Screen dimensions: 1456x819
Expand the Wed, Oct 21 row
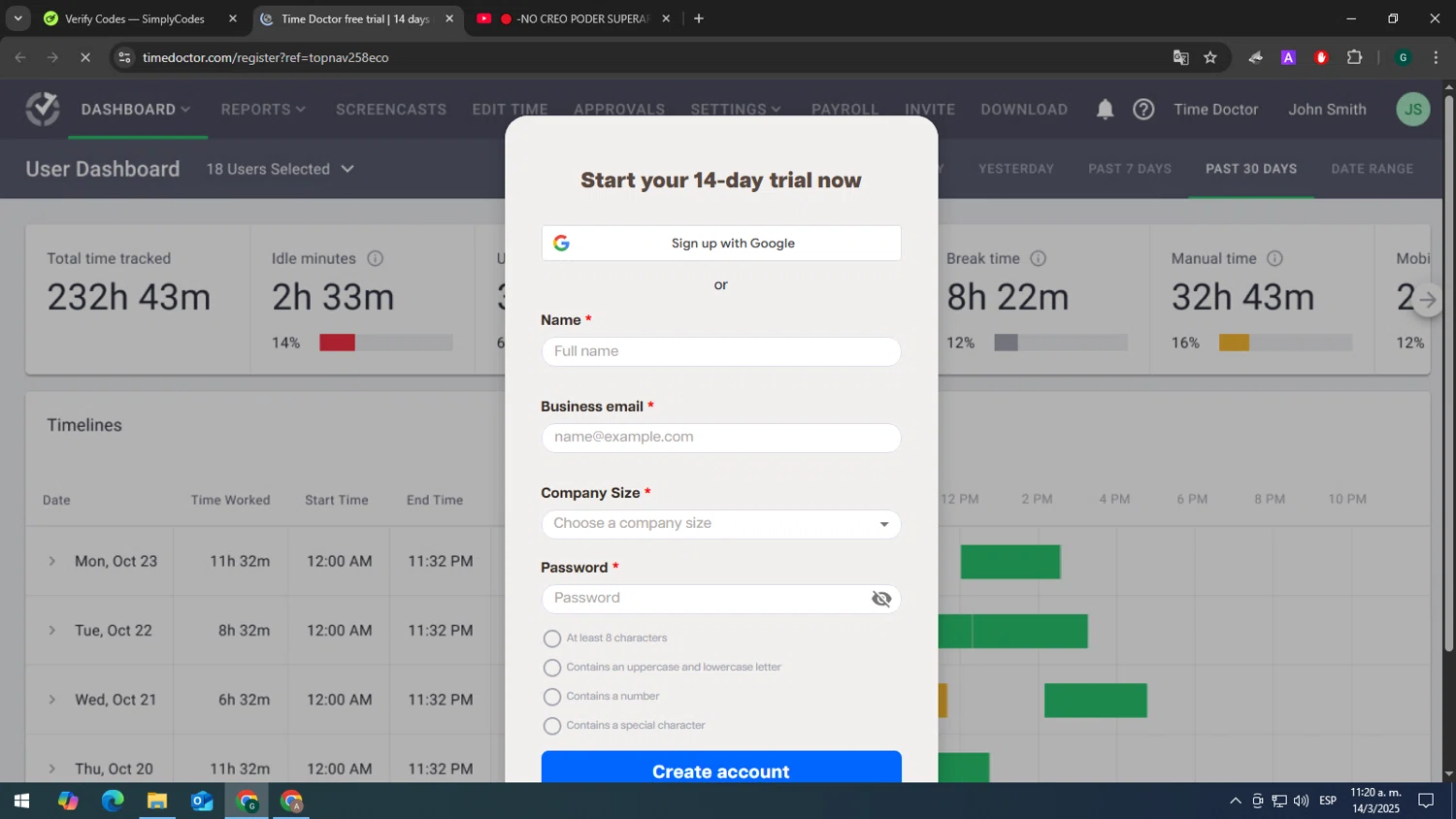coord(52,700)
